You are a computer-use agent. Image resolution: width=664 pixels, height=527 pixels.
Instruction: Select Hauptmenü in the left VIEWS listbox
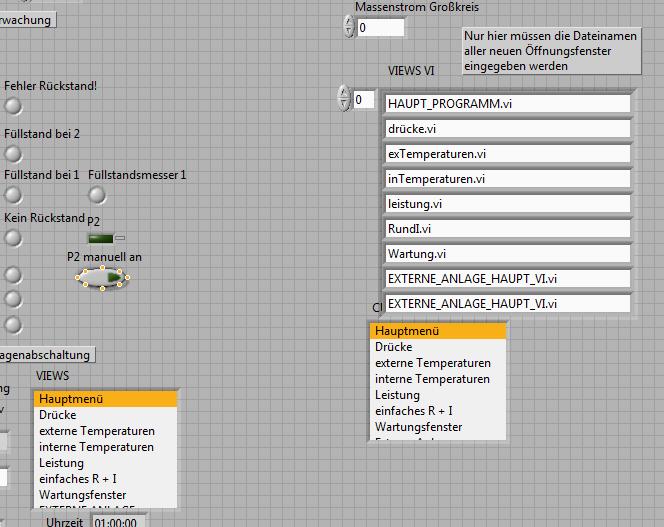pyautogui.click(x=105, y=399)
